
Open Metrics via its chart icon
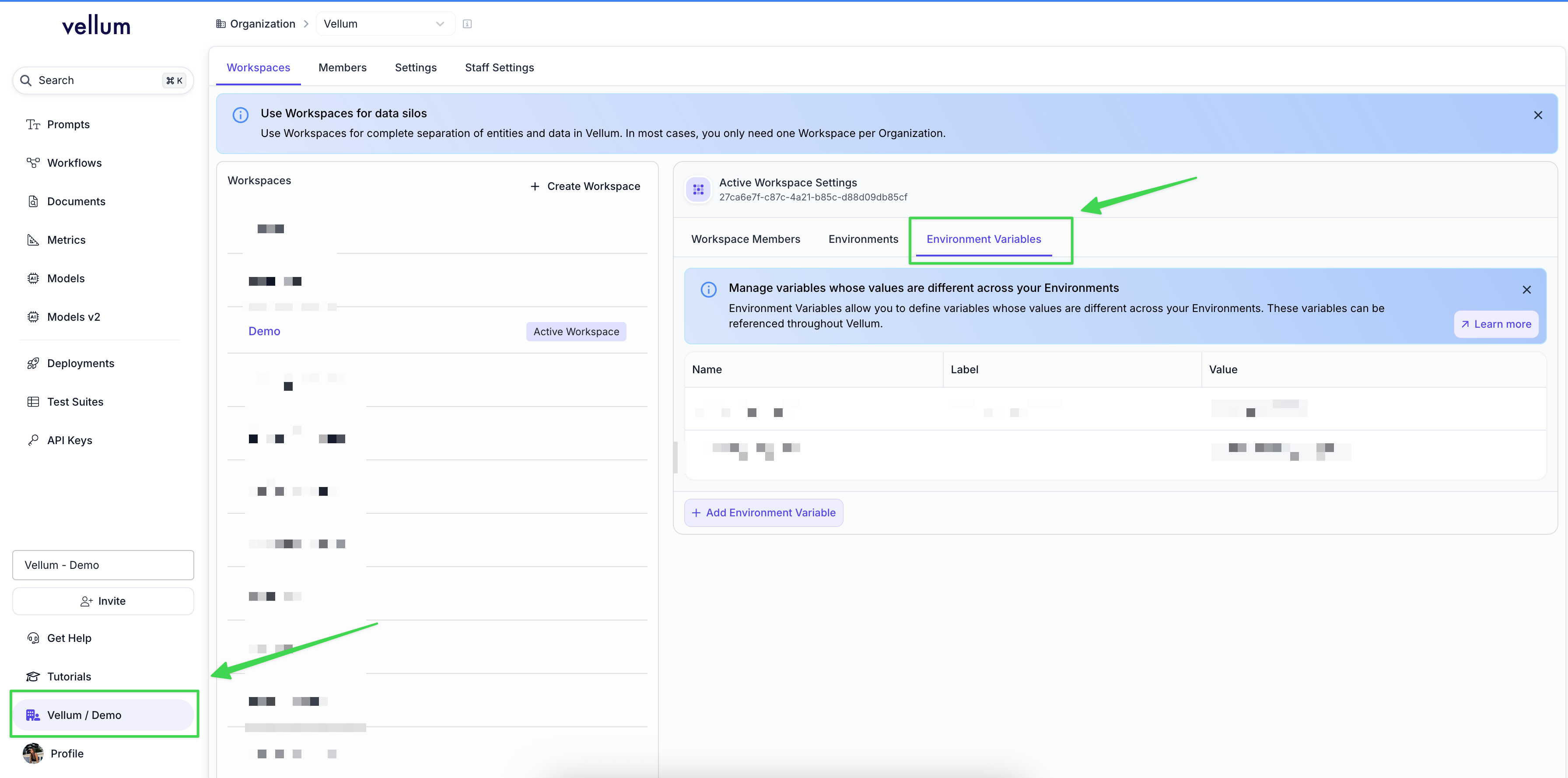(33, 240)
